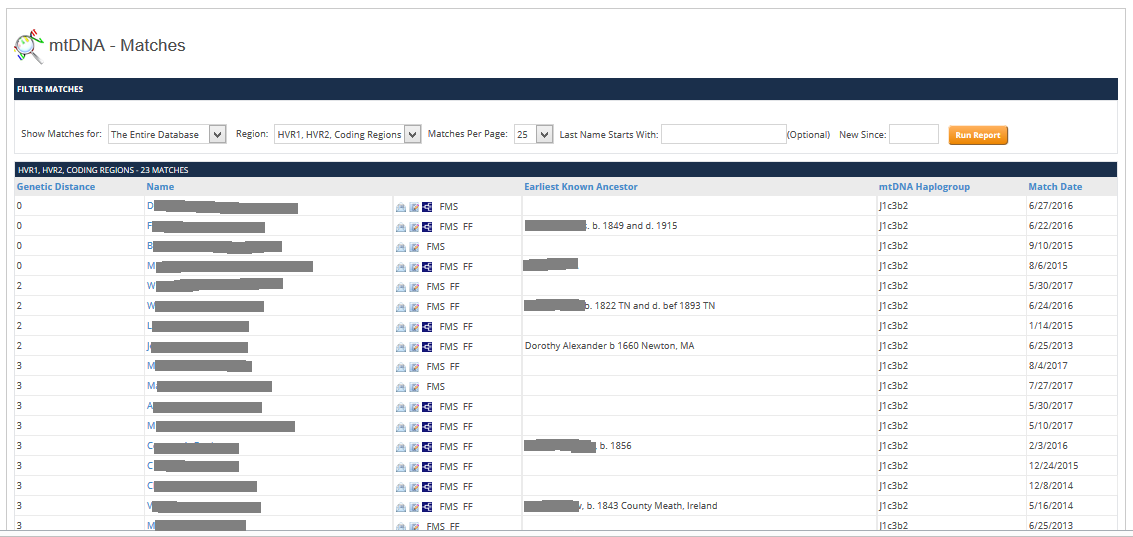
Task: Sort by Name column header
Action: click(x=160, y=186)
